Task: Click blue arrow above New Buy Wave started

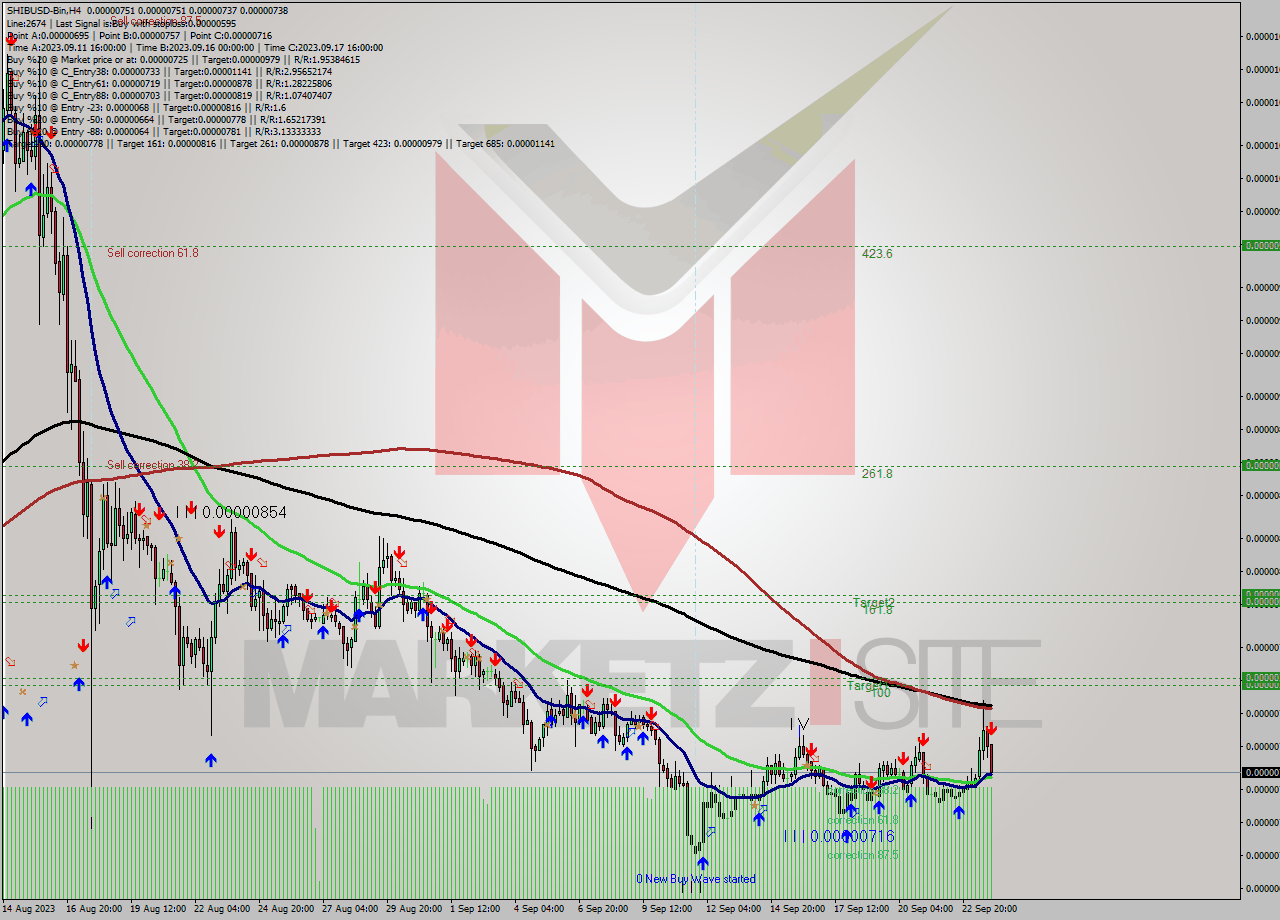Action: 702,862
